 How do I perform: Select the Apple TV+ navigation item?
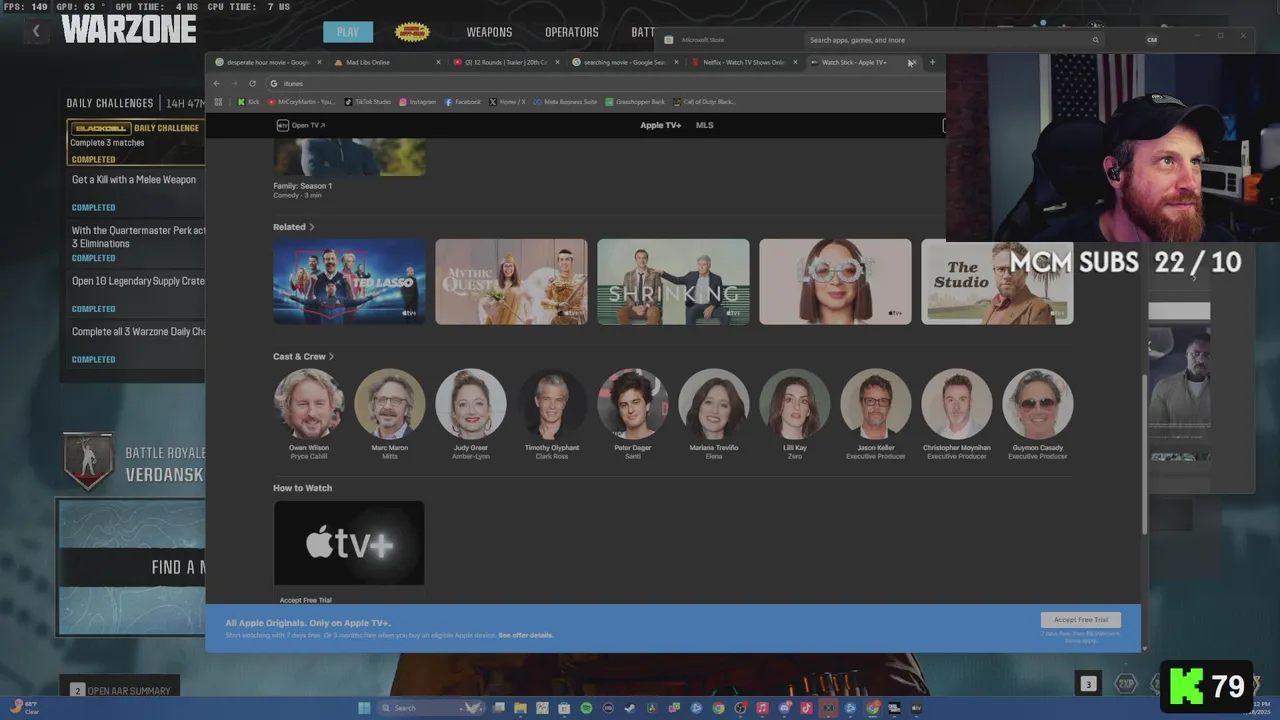(x=661, y=125)
